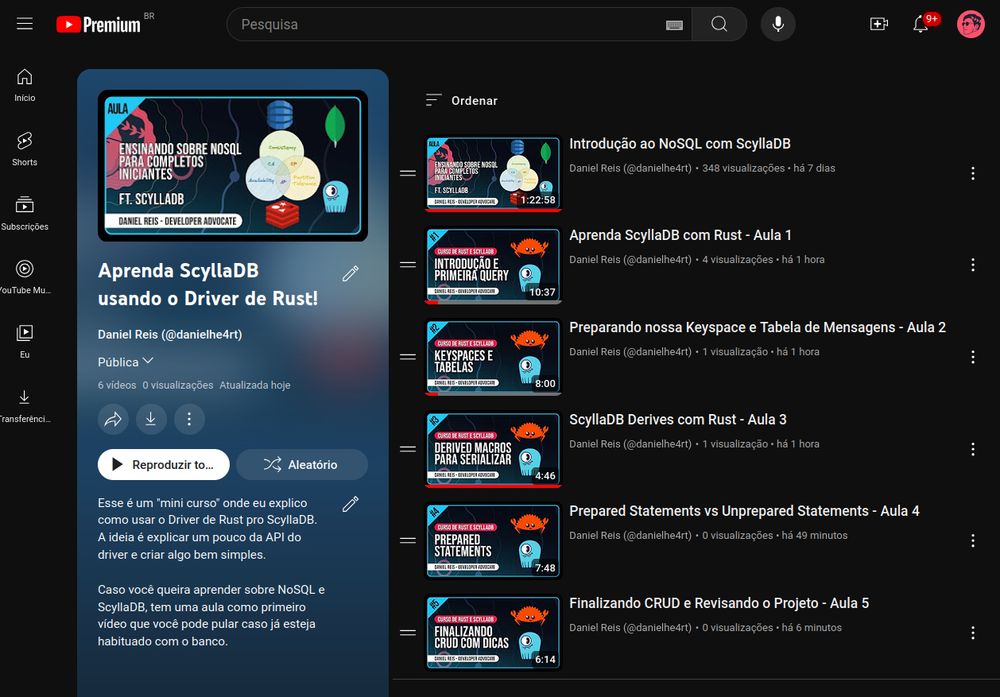Open title Introdução ao NoSQL com ScyllaDB
The image size is (1000, 697).
tap(680, 144)
